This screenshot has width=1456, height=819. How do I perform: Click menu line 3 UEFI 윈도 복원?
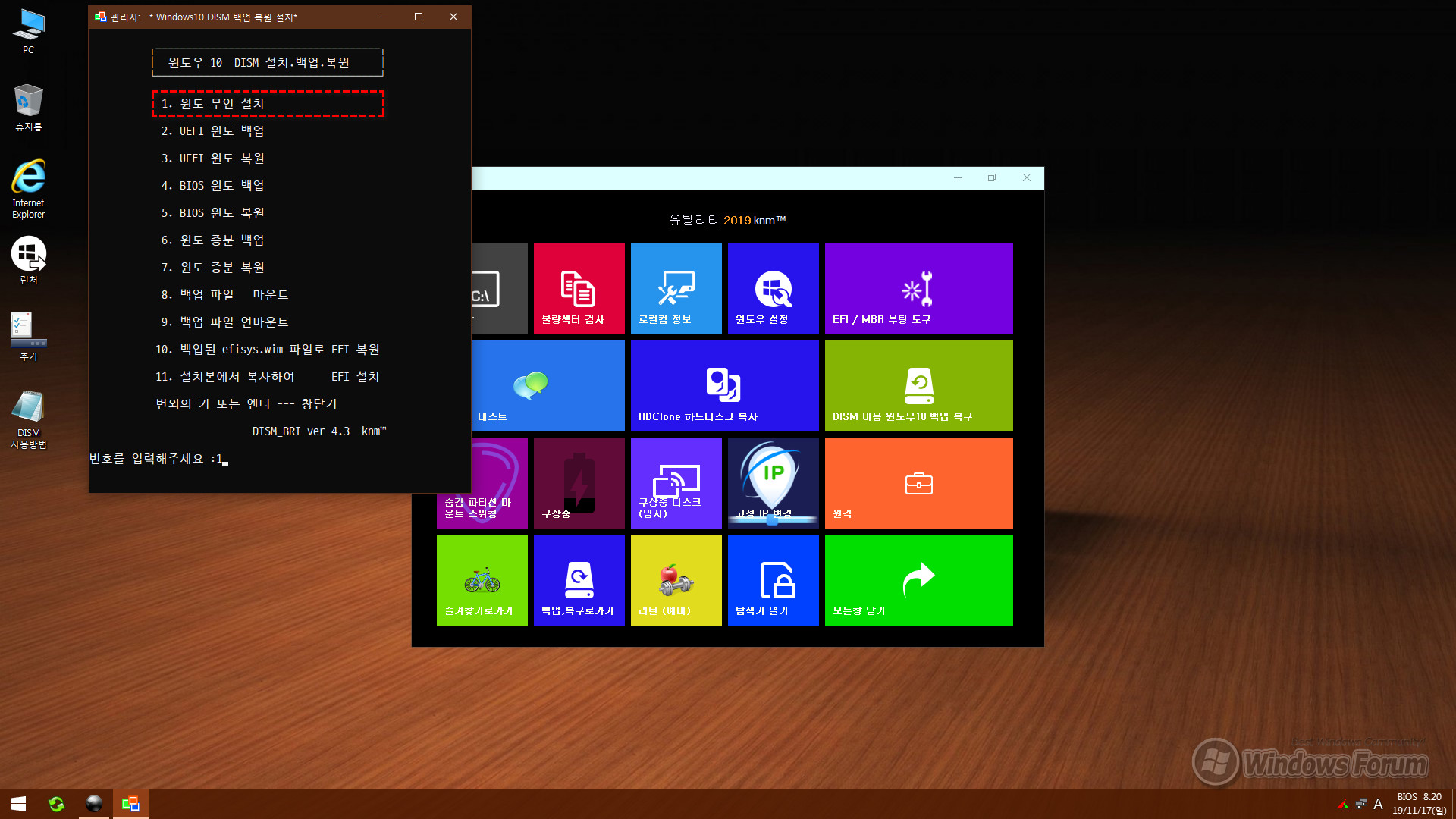pyautogui.click(x=212, y=158)
